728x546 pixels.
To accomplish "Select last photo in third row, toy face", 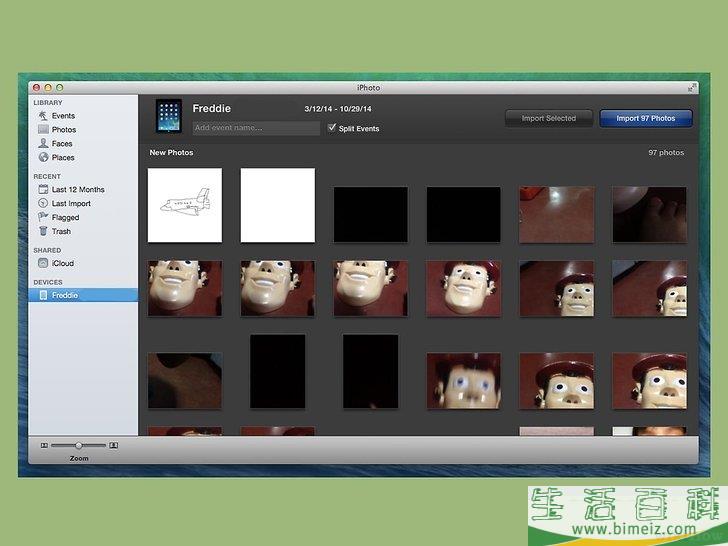I will [x=650, y=381].
